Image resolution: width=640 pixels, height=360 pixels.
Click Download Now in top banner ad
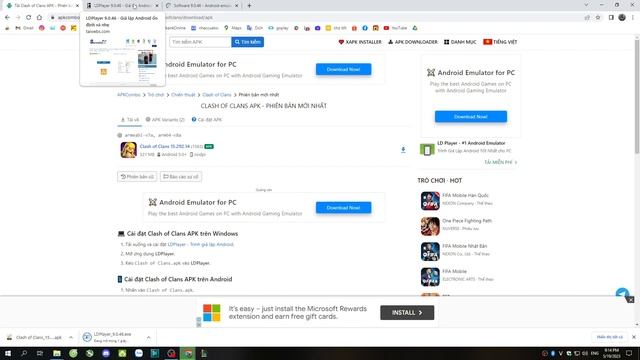pos(343,69)
